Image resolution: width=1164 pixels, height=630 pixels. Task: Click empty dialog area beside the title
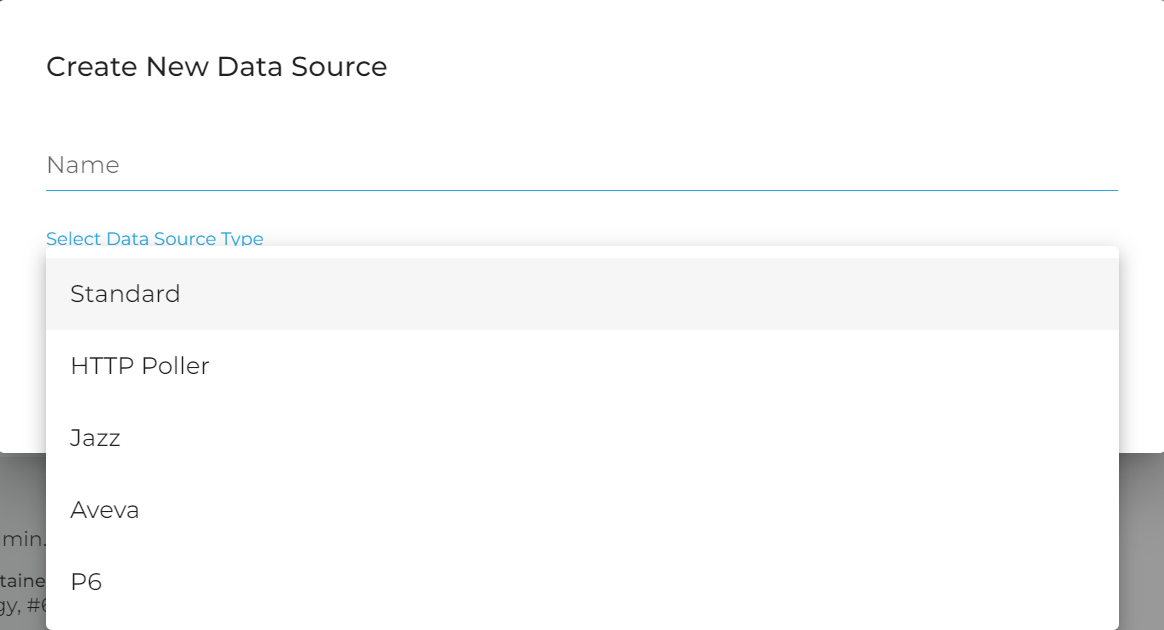coord(750,67)
